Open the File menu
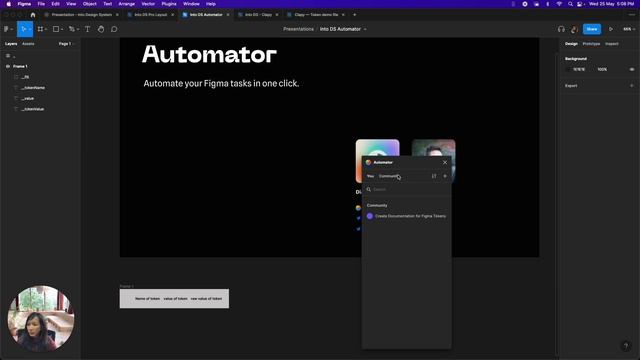This screenshot has height=360, width=640. [x=41, y=4]
